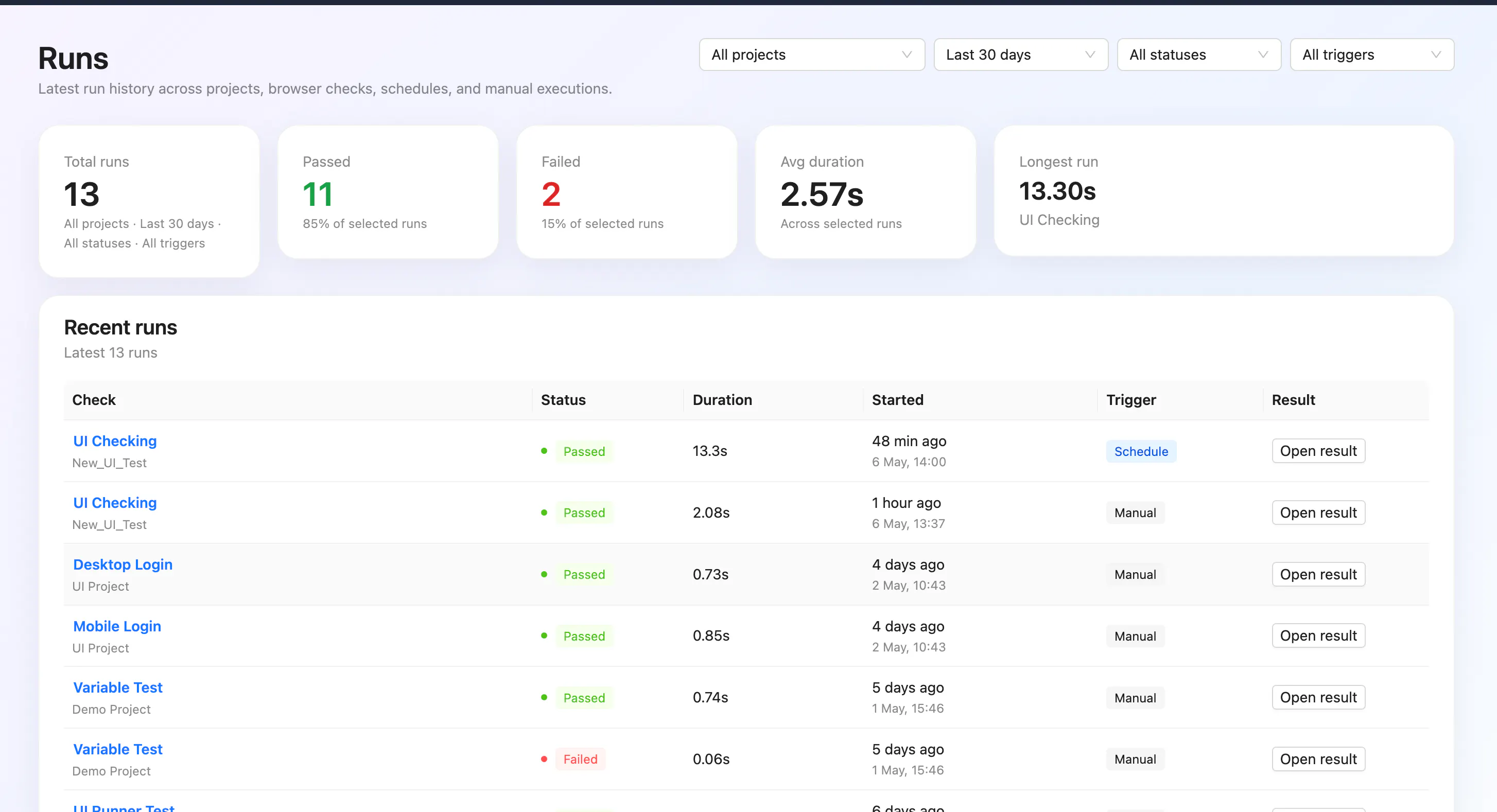Open the Variable Test check with Passed status
Image resolution: width=1497 pixels, height=812 pixels.
click(117, 687)
